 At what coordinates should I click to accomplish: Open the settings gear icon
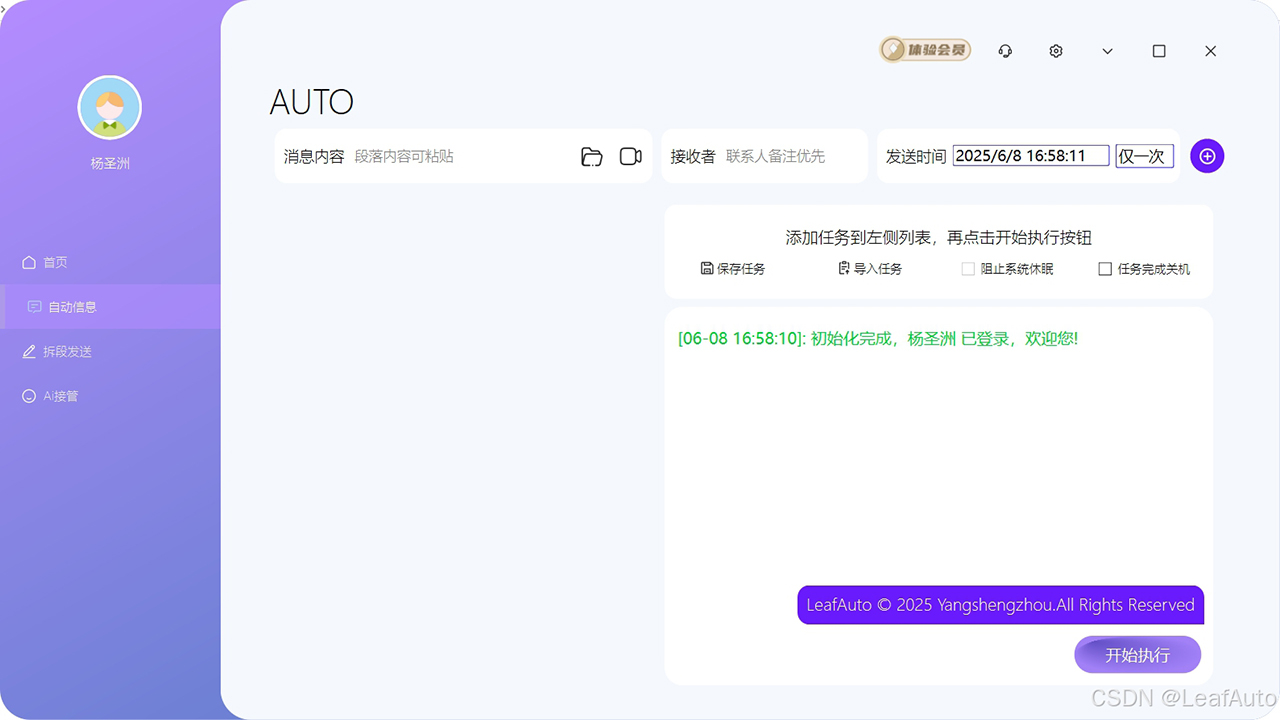(x=1055, y=50)
